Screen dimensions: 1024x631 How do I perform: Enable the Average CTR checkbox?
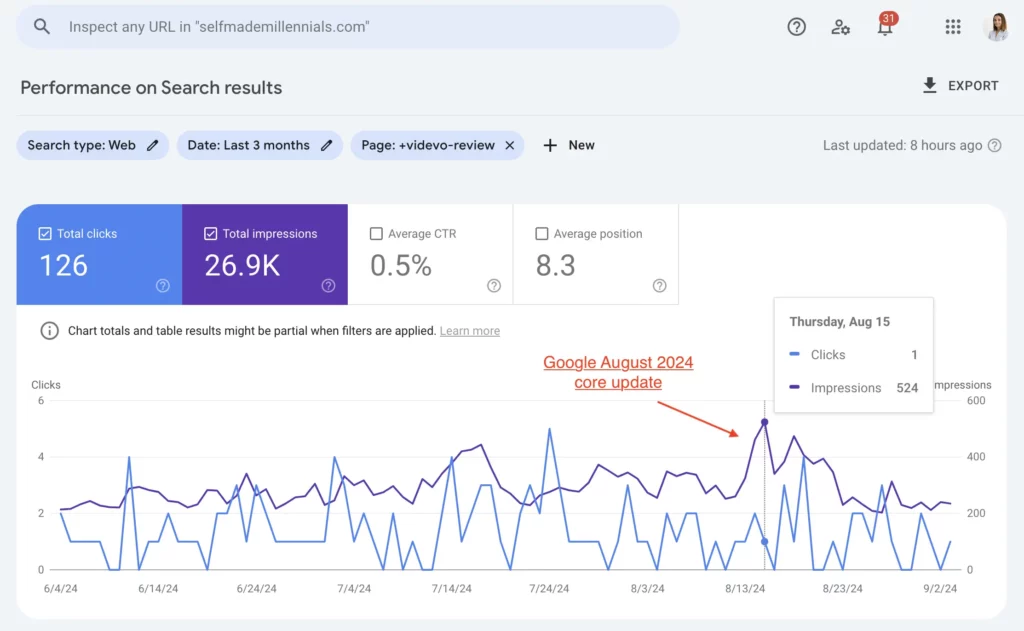tap(376, 233)
